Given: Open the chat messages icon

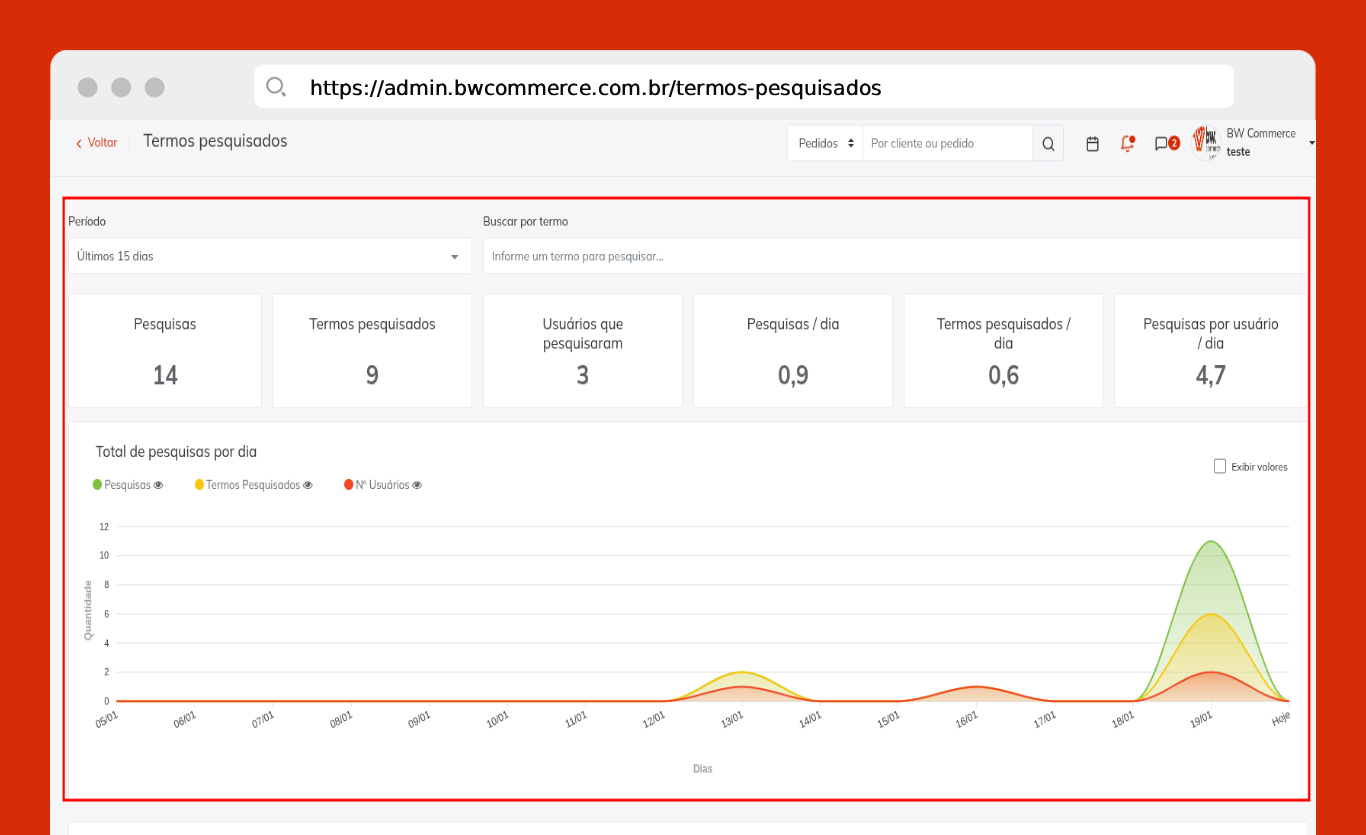Looking at the screenshot, I should (1161, 144).
